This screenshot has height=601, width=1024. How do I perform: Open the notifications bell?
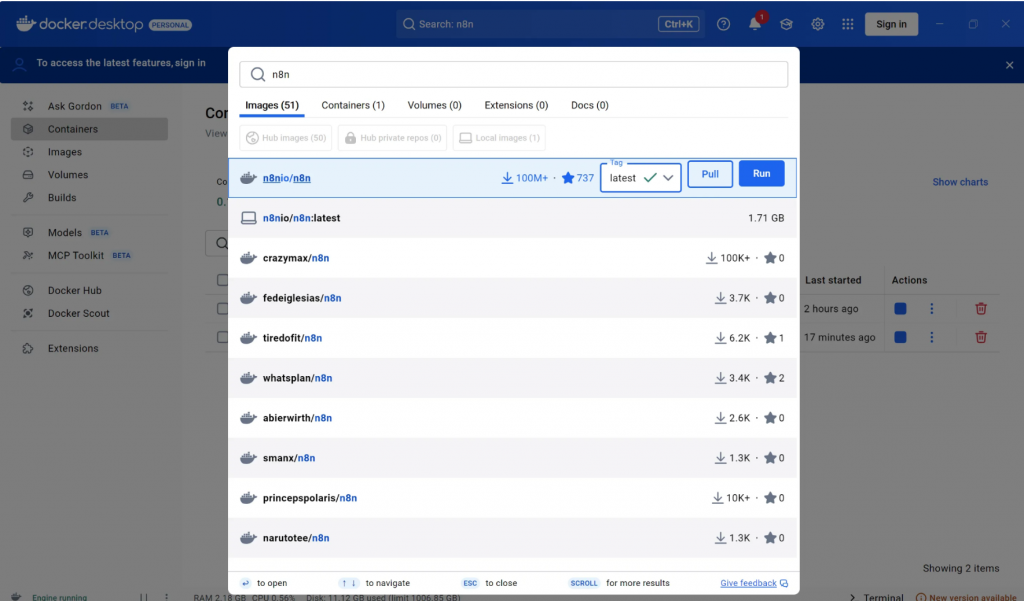tap(755, 24)
